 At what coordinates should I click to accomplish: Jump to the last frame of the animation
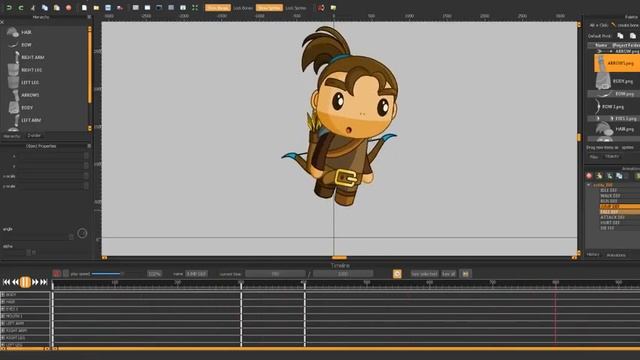tap(44, 282)
